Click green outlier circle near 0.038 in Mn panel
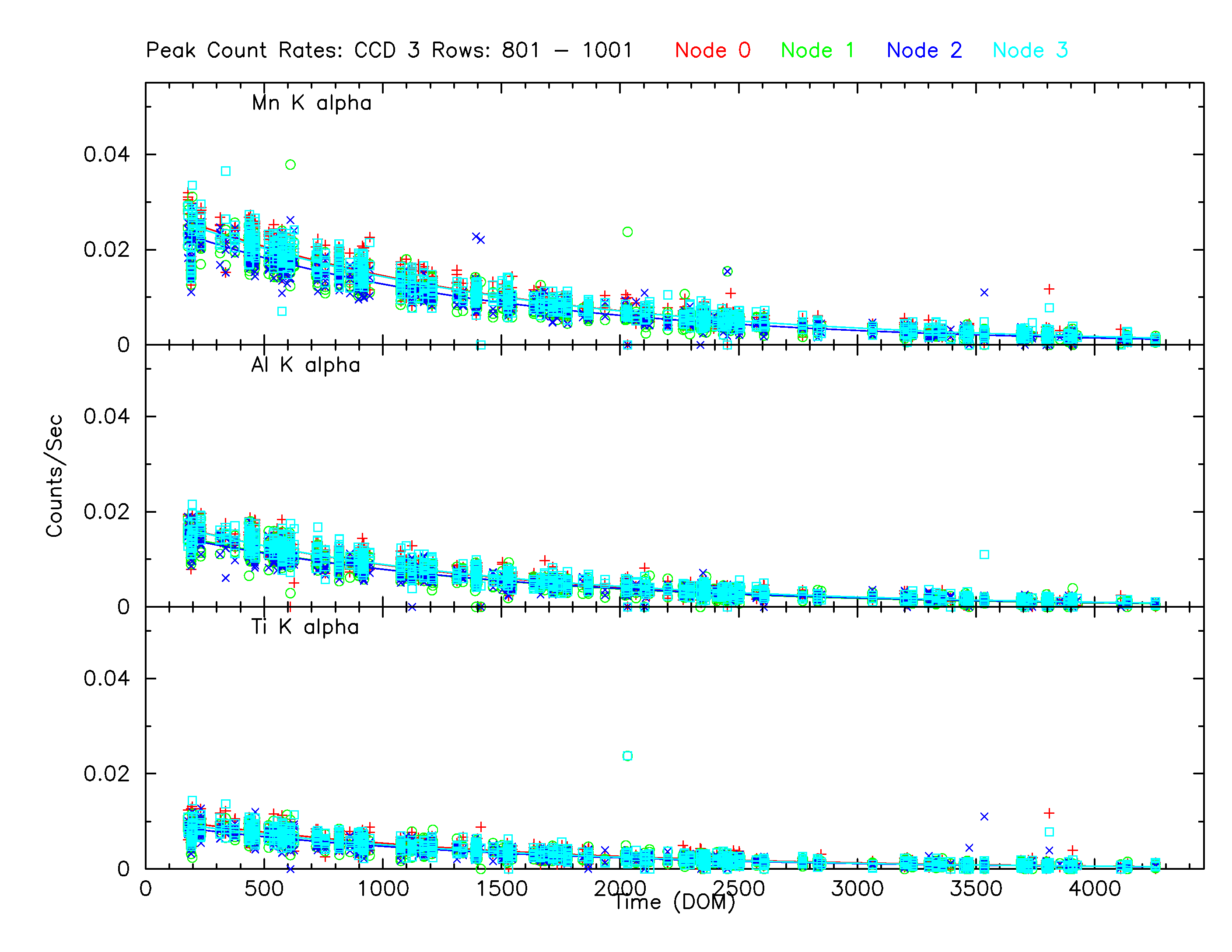 [290, 164]
